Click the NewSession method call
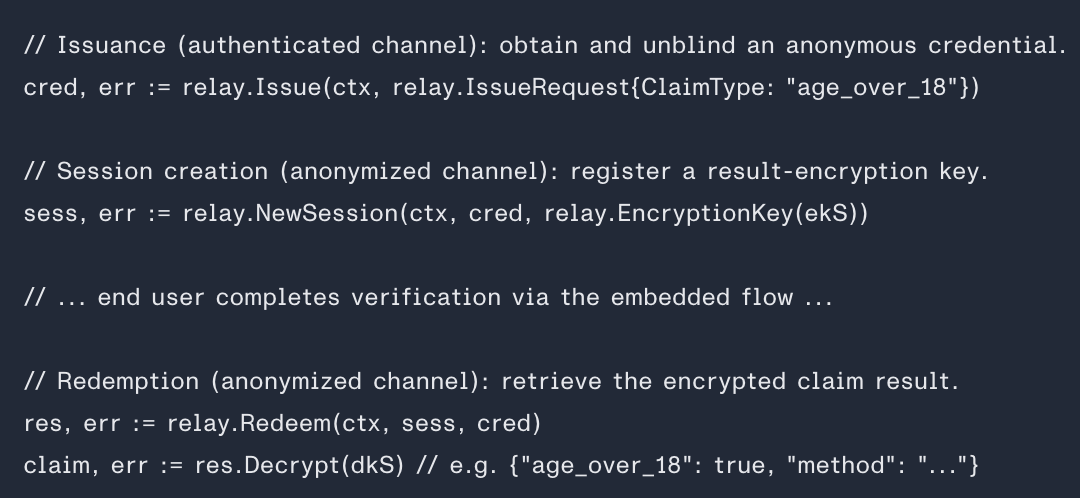This screenshot has height=498, width=1080. [x=326, y=214]
